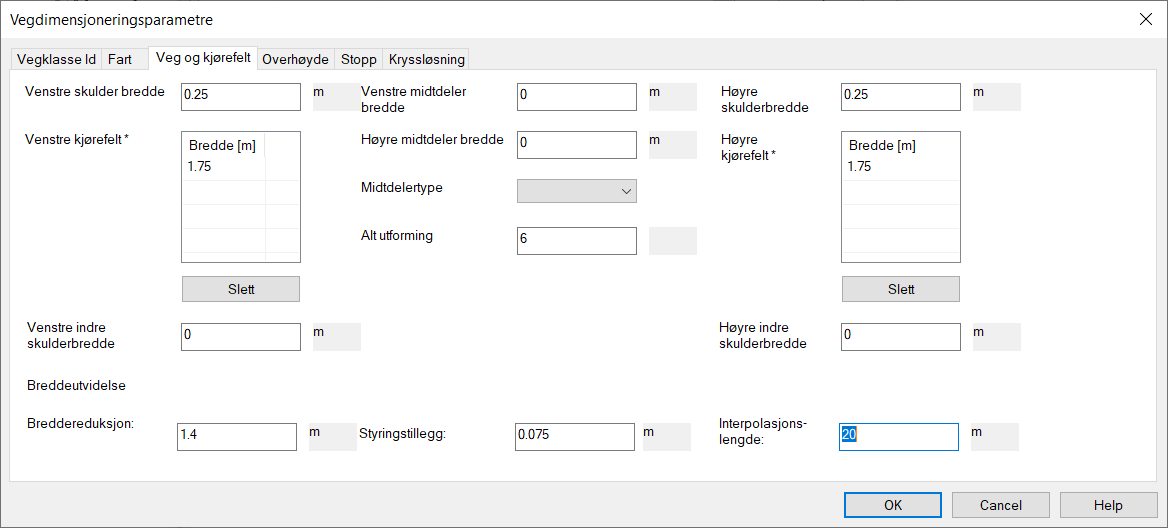Select the 1.75 row in Høyre kjørefelt list
1168x528 pixels.
(x=883, y=167)
